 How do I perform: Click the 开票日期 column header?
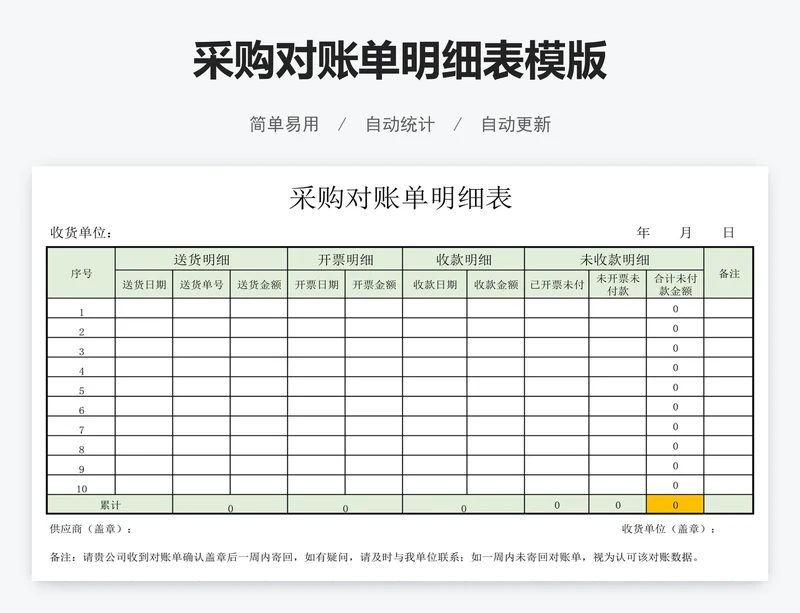317,284
